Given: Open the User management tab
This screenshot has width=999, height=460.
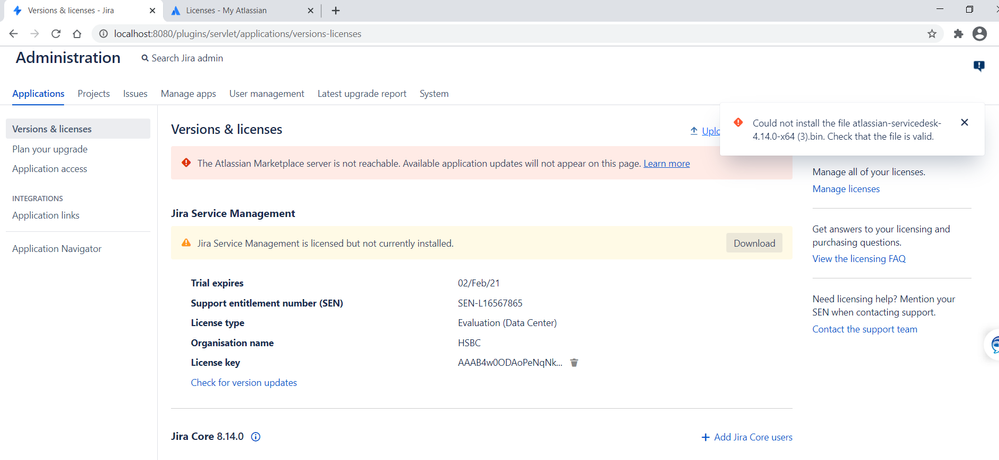Looking at the screenshot, I should (x=267, y=94).
